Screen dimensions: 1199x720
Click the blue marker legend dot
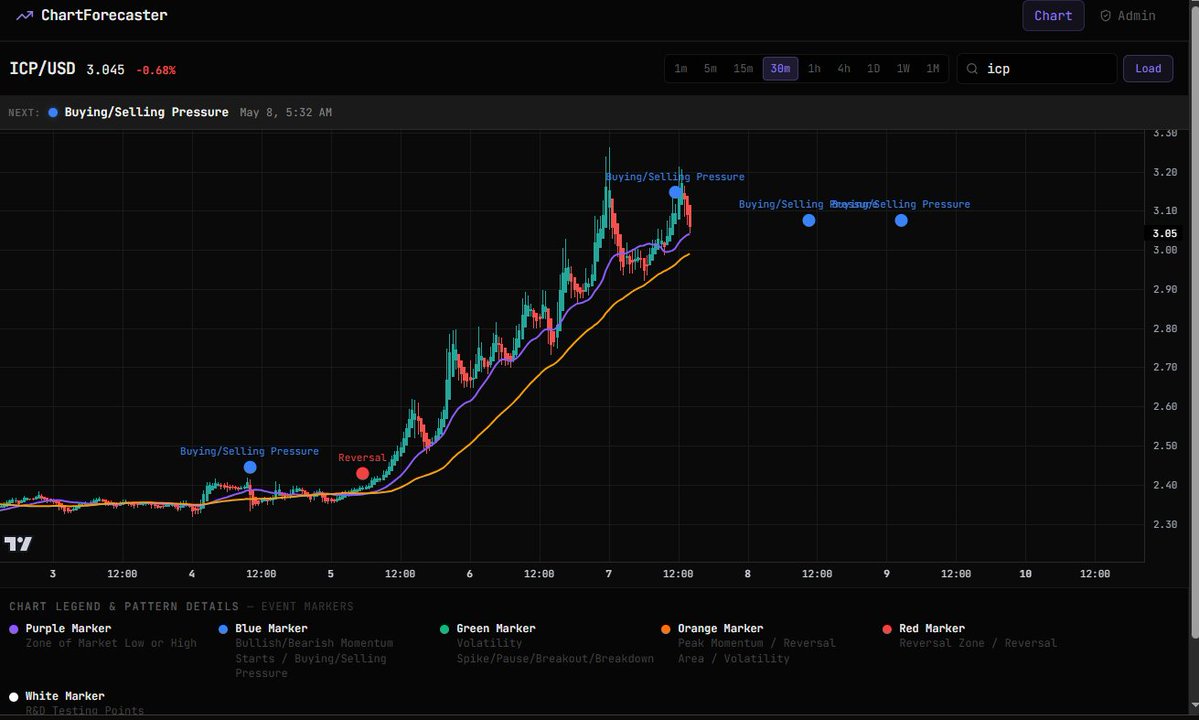[x=223, y=629]
